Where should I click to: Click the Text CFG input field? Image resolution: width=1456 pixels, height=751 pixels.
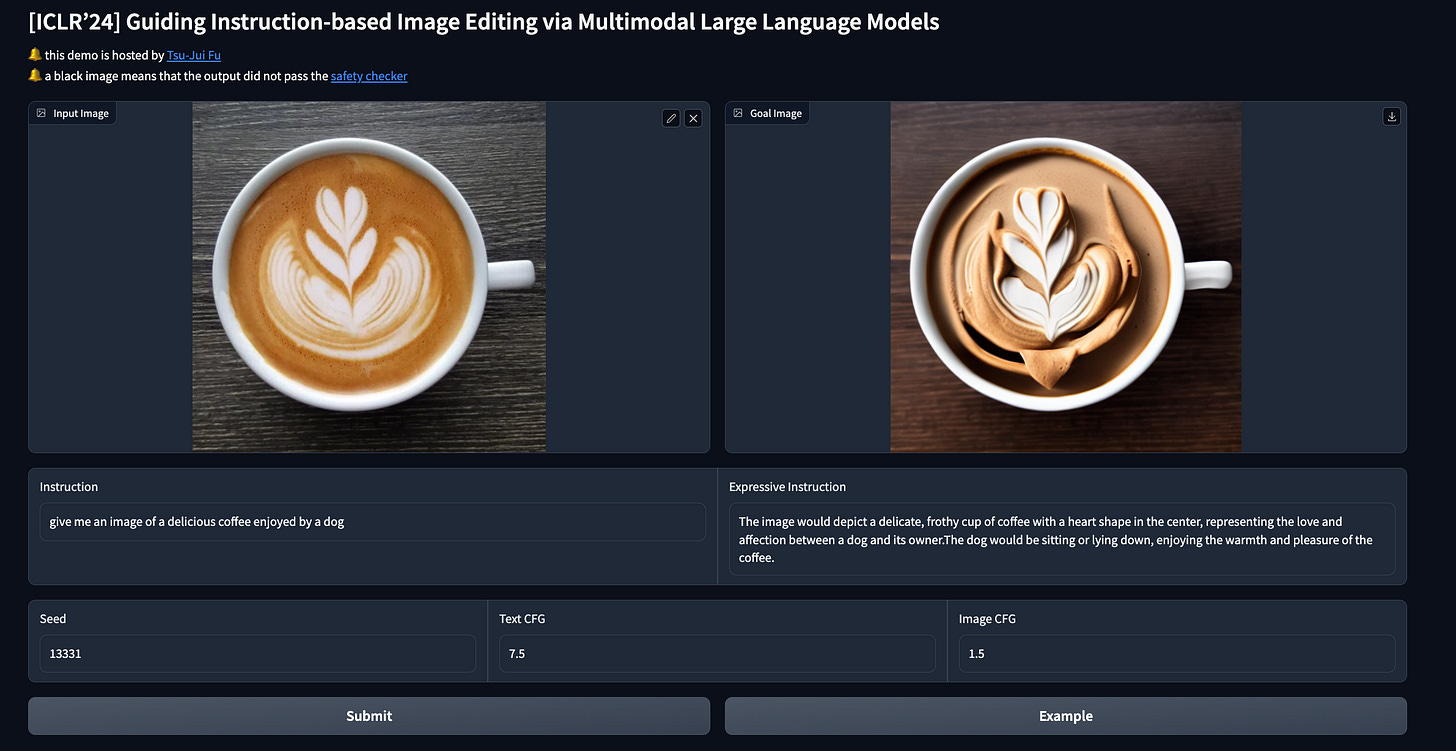(717, 653)
